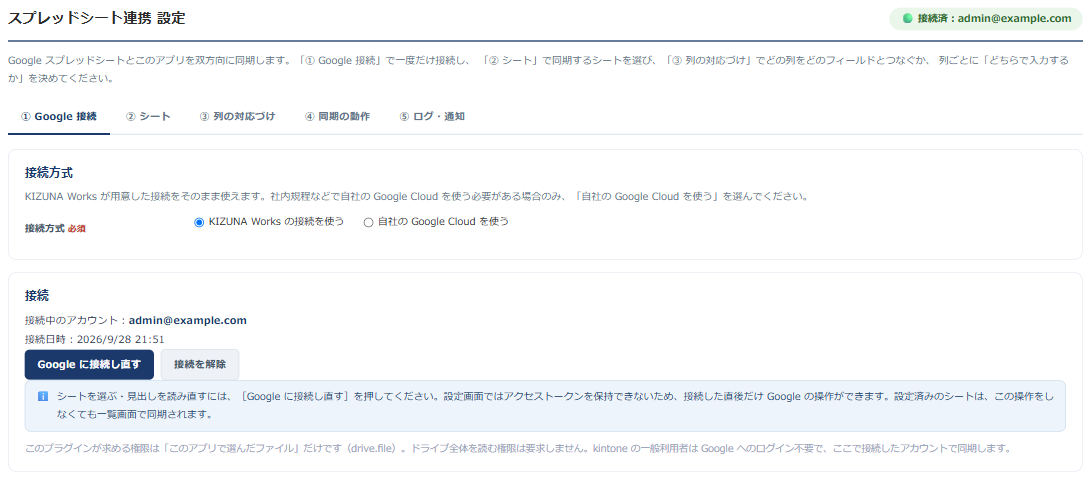Open the '③ 列の対応づけ' tab
Image resolution: width=1091 pixels, height=481 pixels.
[x=237, y=117]
